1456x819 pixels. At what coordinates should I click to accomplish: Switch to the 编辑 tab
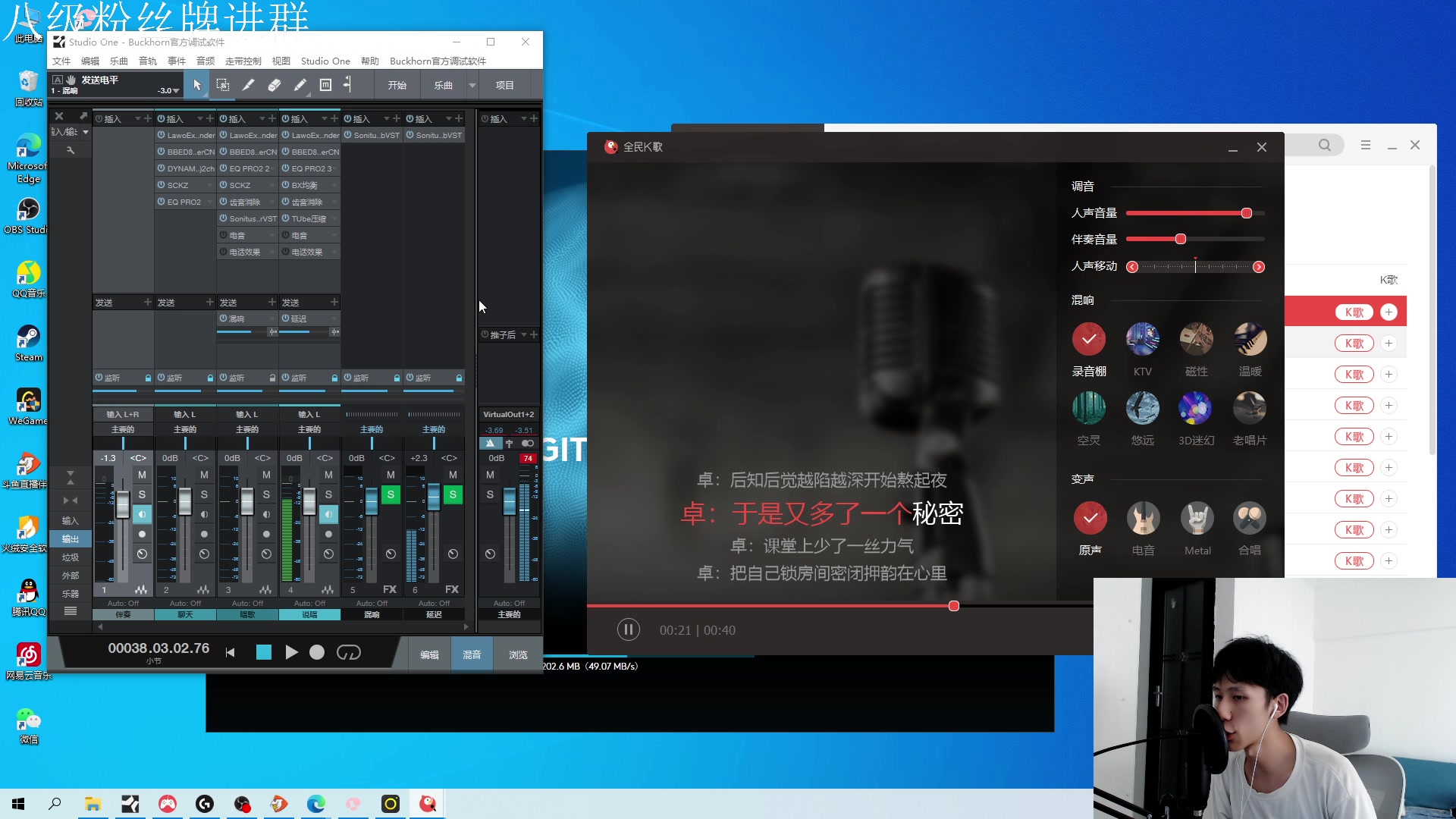coord(429,654)
